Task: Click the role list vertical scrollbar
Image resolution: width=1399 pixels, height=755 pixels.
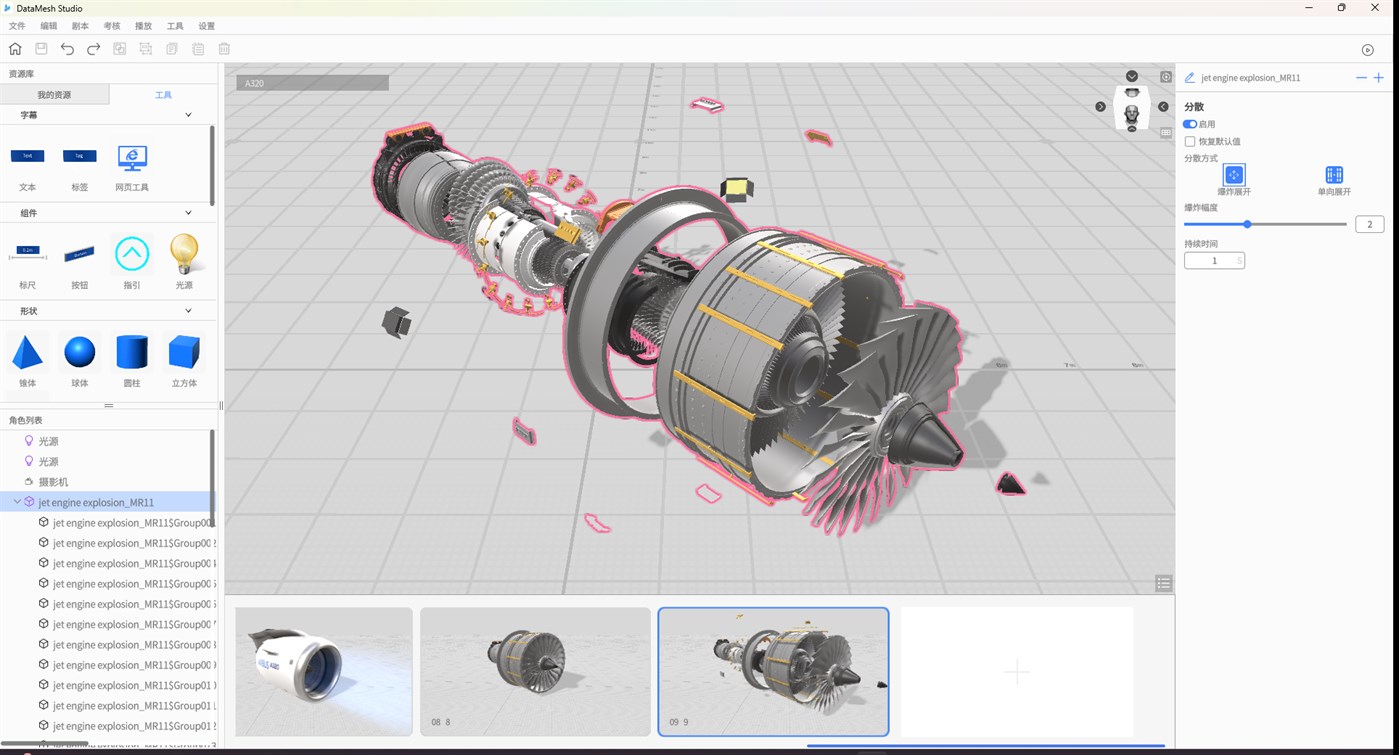Action: click(x=213, y=478)
